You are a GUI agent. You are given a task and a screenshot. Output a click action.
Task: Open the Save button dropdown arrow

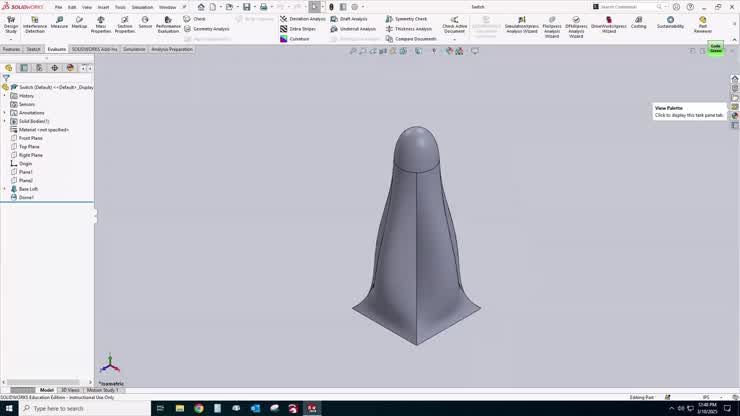coord(254,7)
